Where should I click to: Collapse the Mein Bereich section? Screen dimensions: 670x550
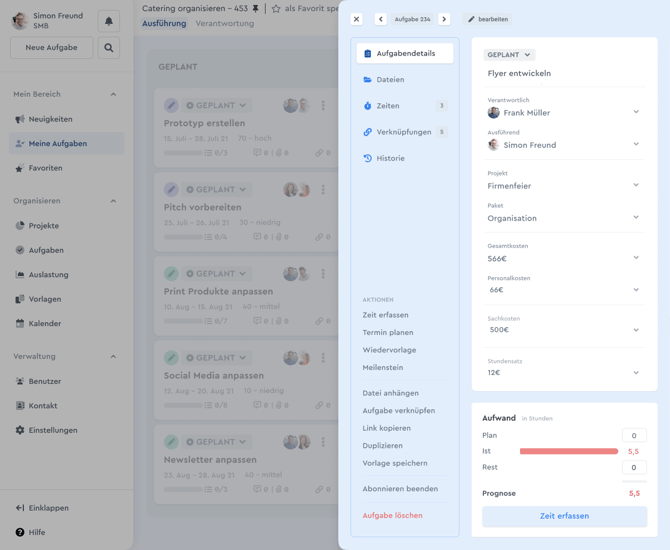(x=113, y=94)
